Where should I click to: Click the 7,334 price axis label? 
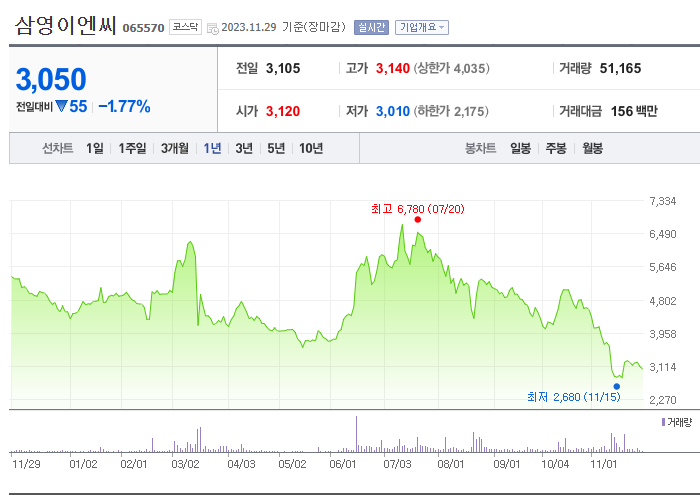coord(662,201)
